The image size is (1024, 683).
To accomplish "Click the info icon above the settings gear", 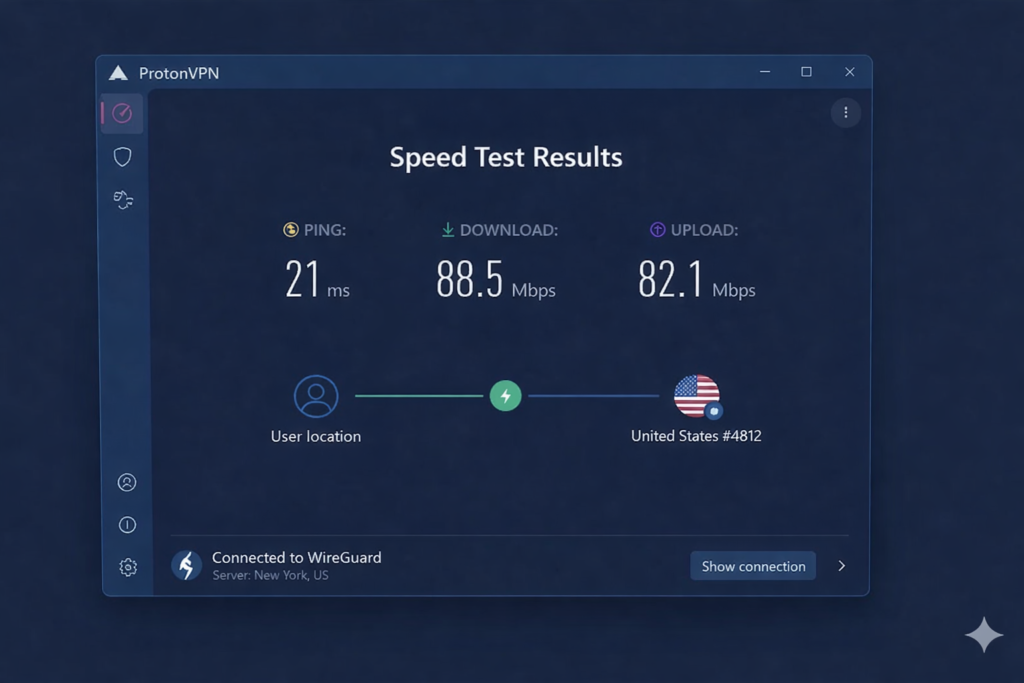I will pos(126,524).
